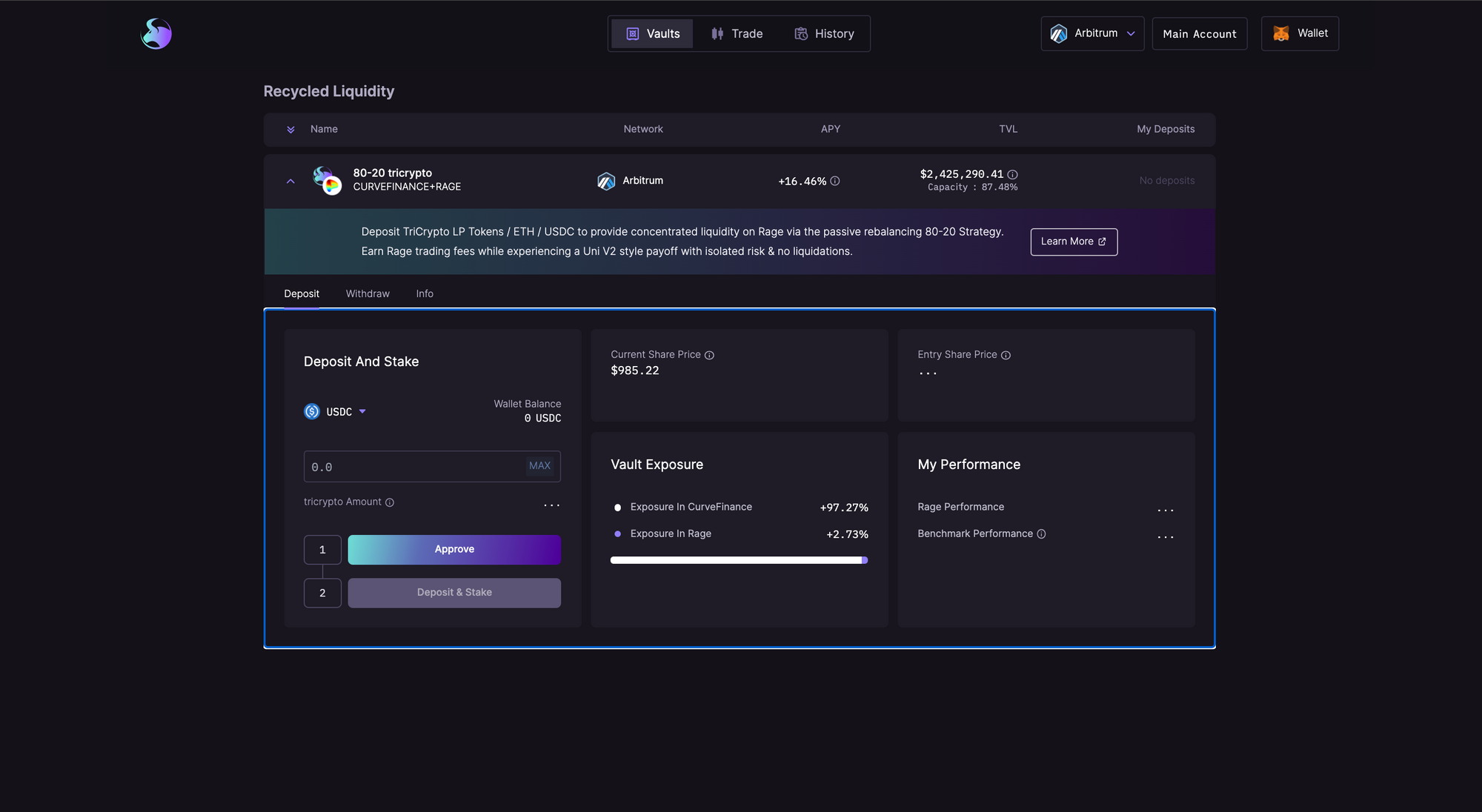
Task: Open the Trade tab
Action: 737,33
